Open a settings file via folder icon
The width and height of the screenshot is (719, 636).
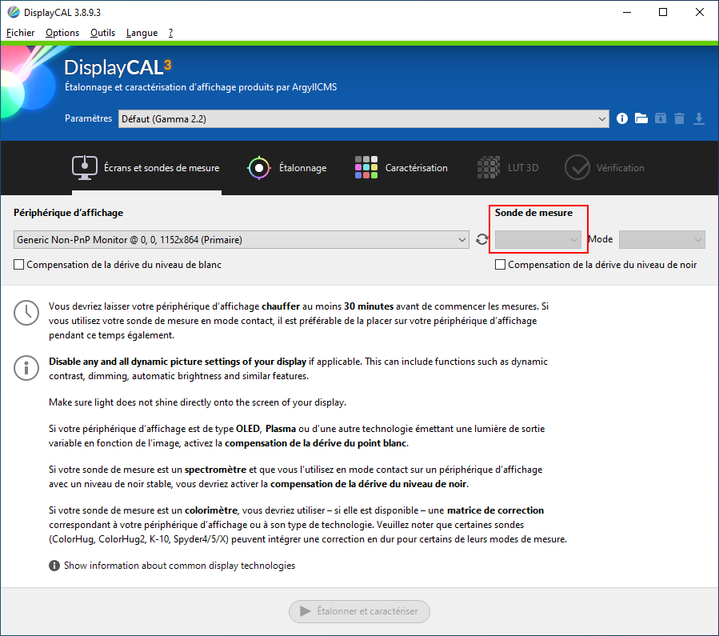641,118
